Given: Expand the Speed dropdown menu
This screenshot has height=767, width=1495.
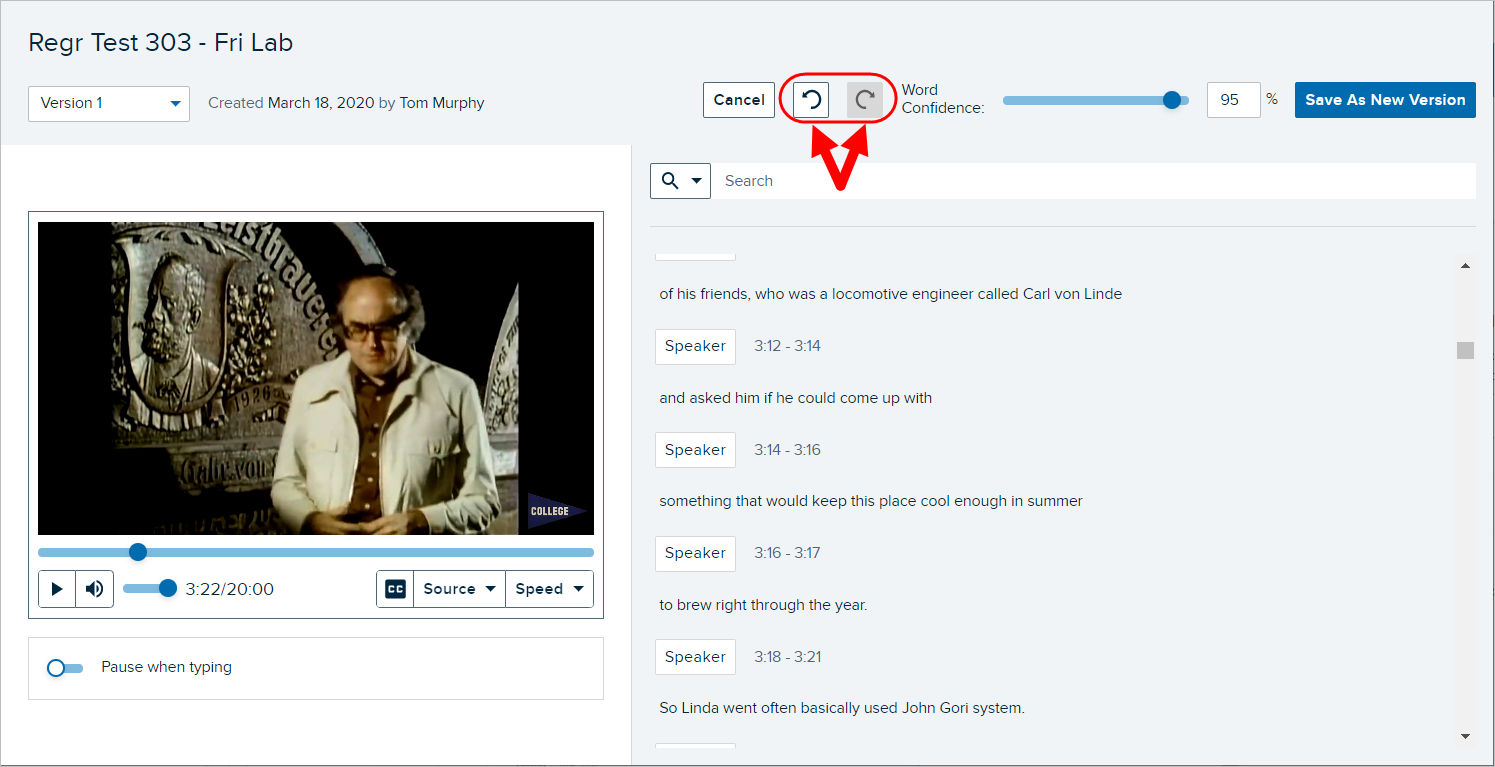Looking at the screenshot, I should point(549,589).
